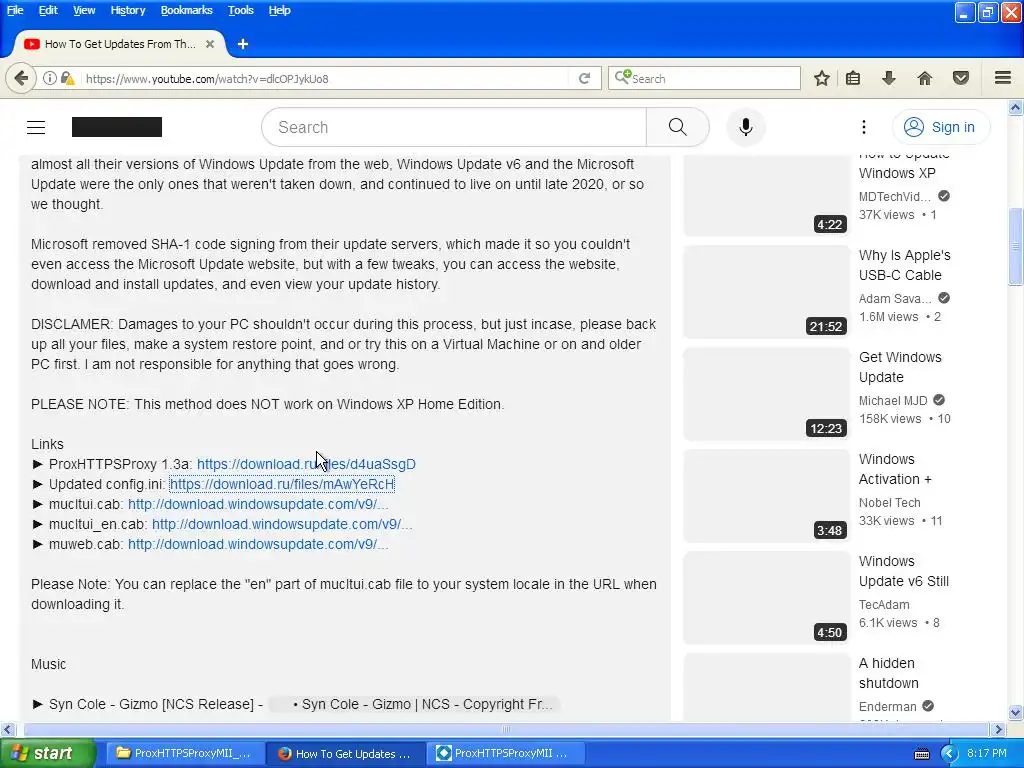1024x768 pixels.
Task: Open the 4:50 Windows Update v6 thumbnail
Action: coord(767,598)
